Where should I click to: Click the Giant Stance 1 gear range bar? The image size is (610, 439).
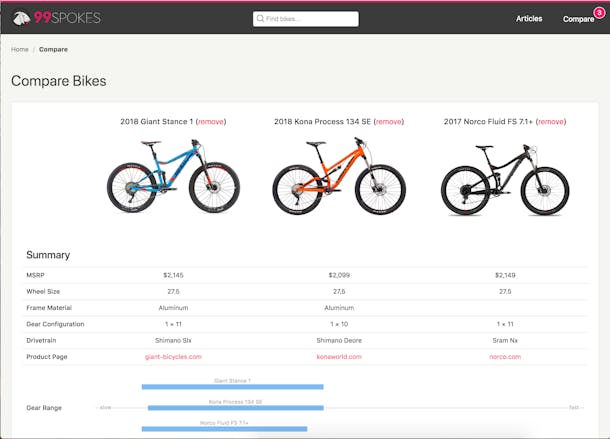point(233,386)
